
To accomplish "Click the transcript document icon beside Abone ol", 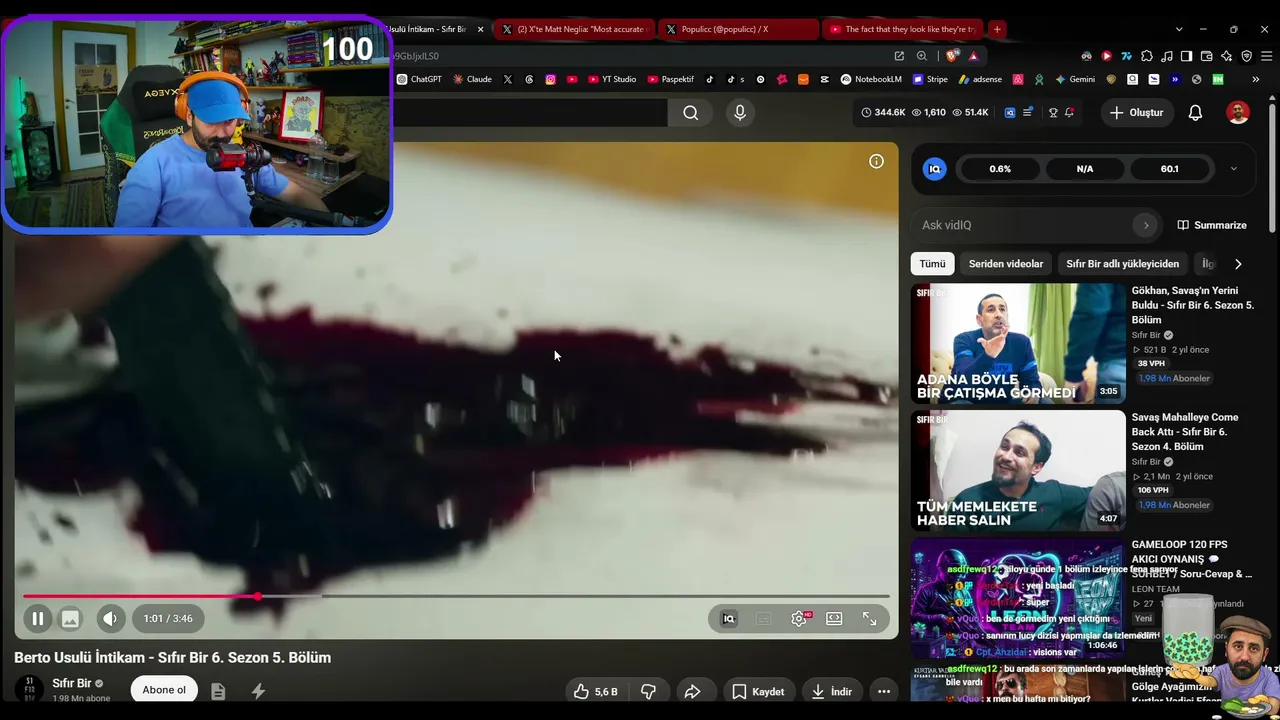I will [218, 691].
